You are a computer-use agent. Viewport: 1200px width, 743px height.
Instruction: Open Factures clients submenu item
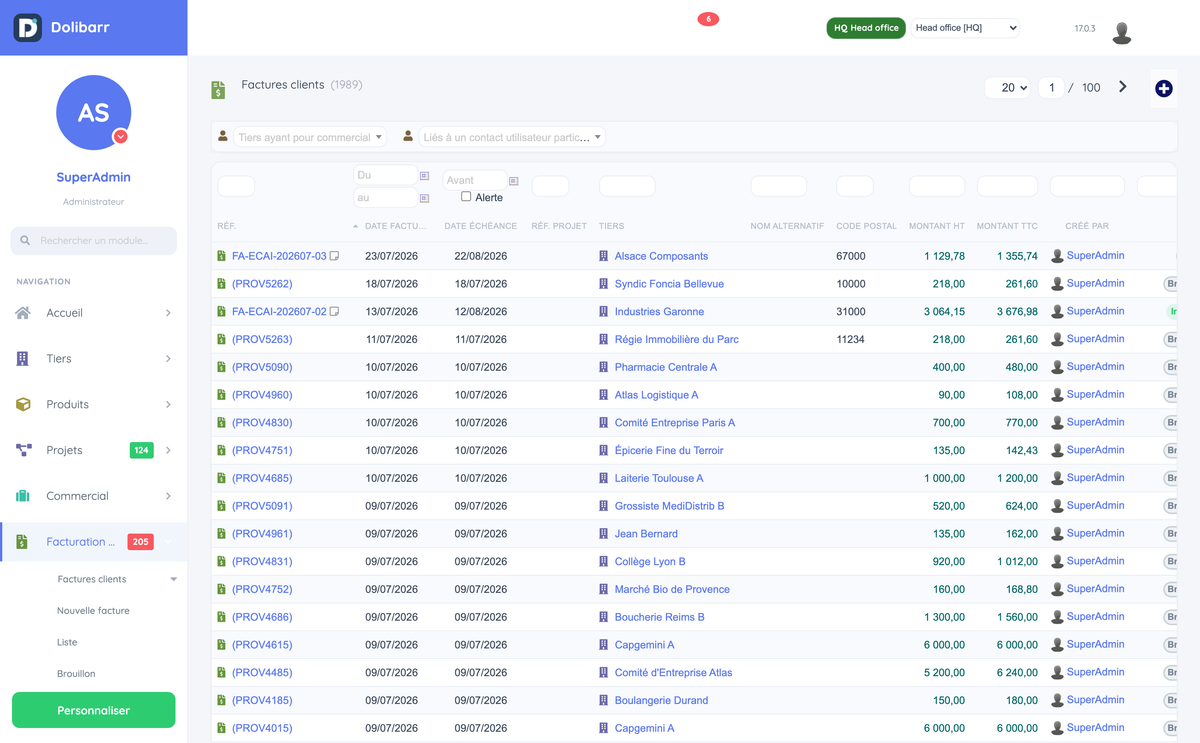click(92, 579)
